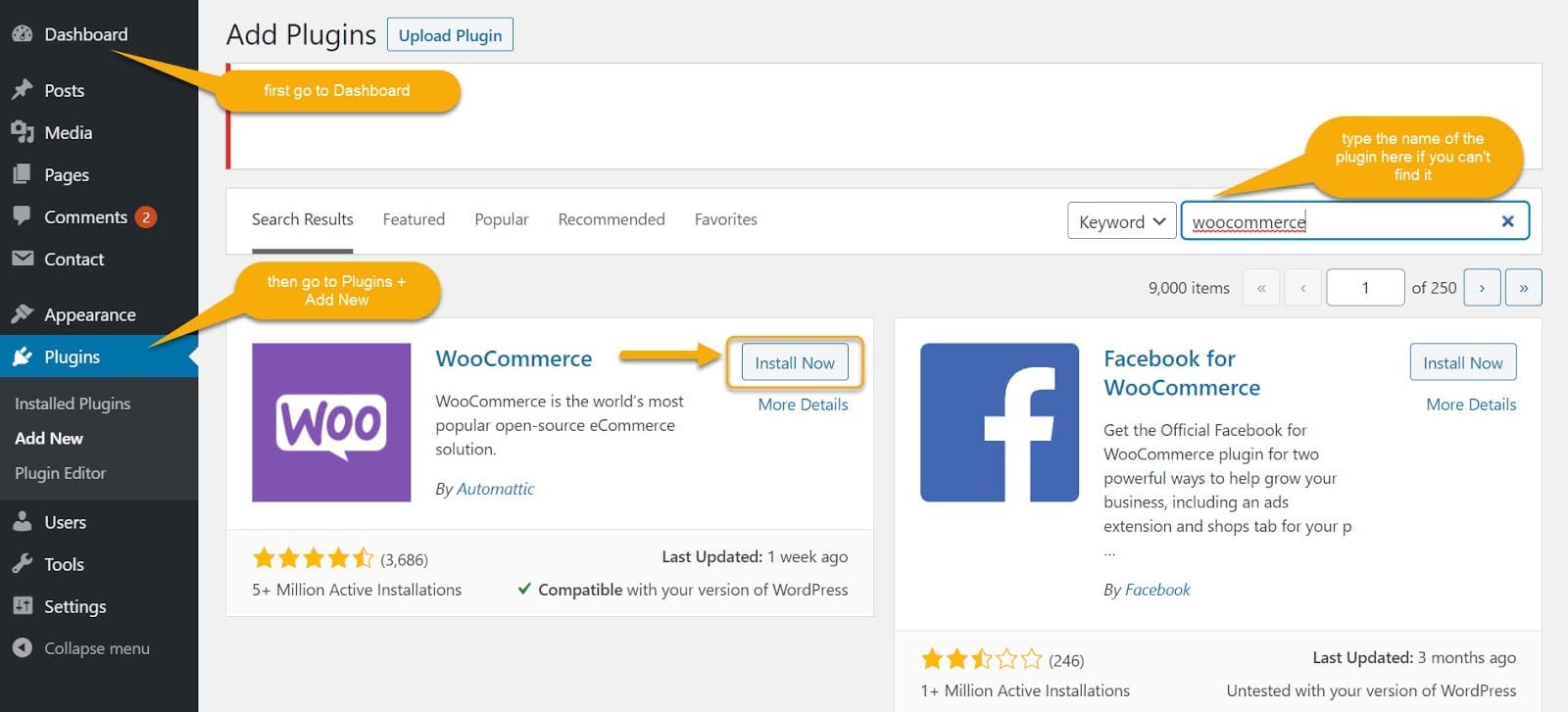
Task: Select the Posts pushpin icon
Action: pyautogui.click(x=22, y=90)
